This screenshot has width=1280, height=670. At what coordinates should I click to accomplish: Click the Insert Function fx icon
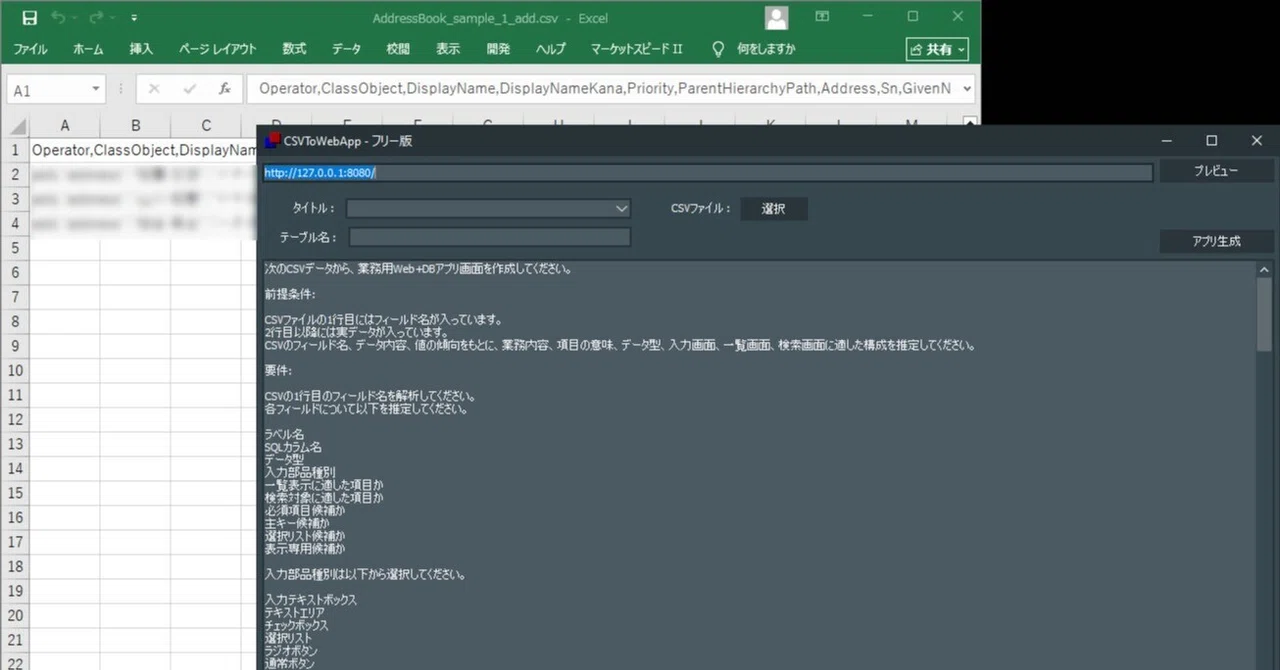point(225,89)
